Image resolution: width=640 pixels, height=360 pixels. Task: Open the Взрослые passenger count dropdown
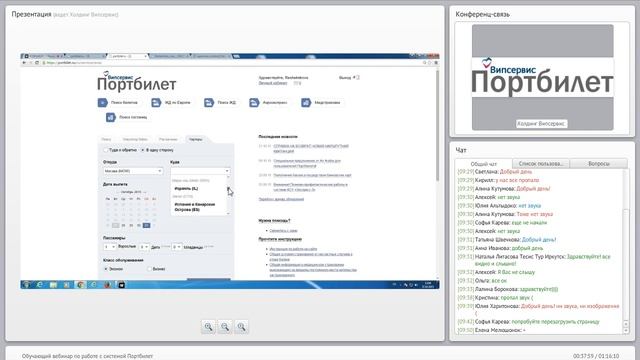tap(110, 247)
